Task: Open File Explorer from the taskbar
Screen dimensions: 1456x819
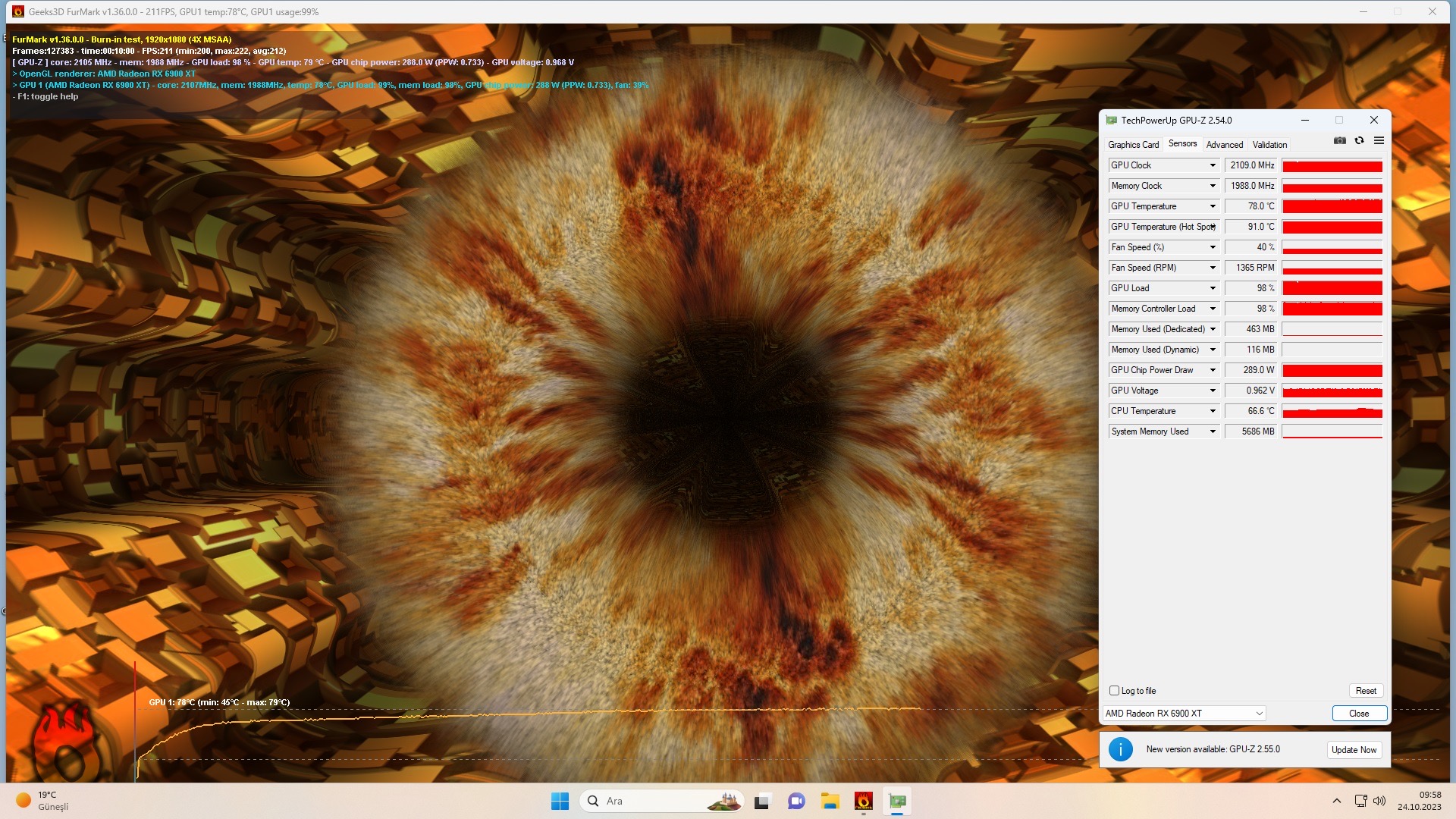Action: coord(830,801)
